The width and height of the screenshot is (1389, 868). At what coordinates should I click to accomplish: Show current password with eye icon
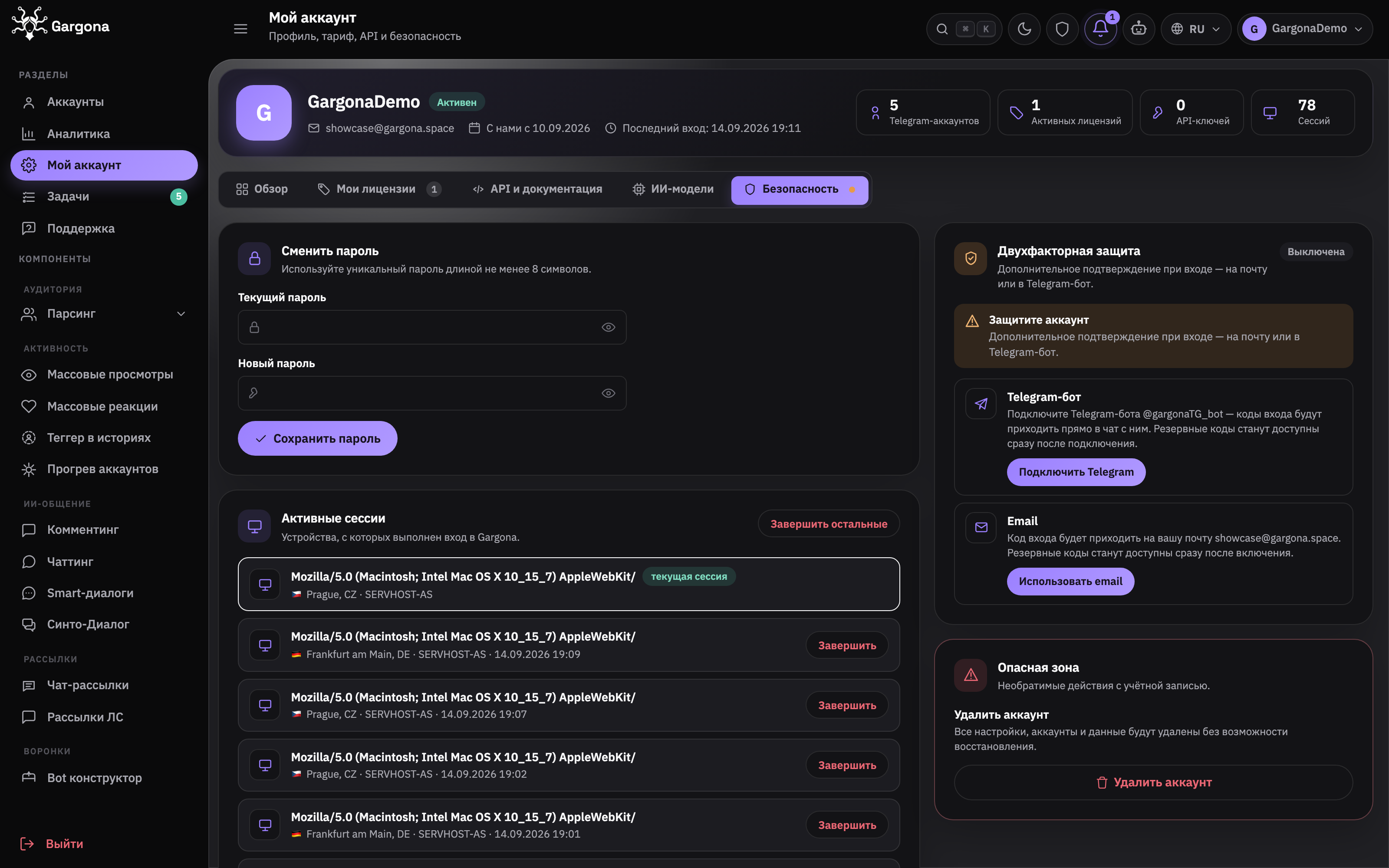point(608,327)
